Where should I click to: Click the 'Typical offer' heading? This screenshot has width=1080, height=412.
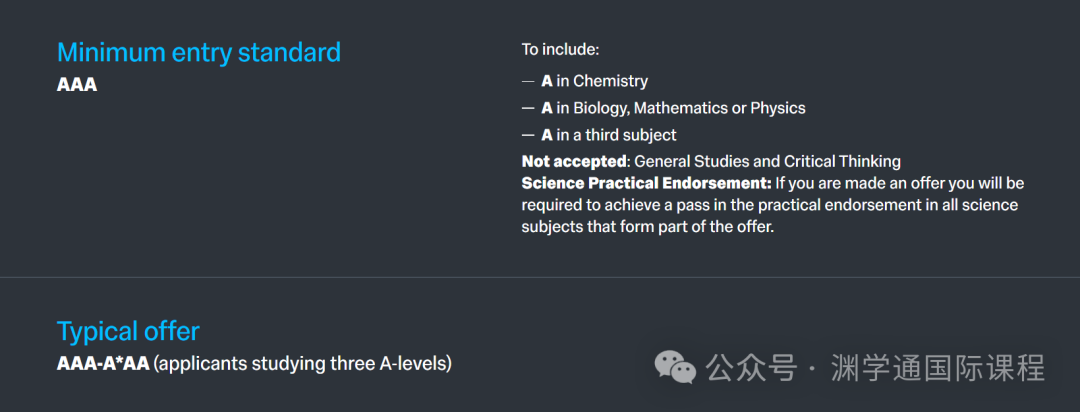[x=128, y=331]
